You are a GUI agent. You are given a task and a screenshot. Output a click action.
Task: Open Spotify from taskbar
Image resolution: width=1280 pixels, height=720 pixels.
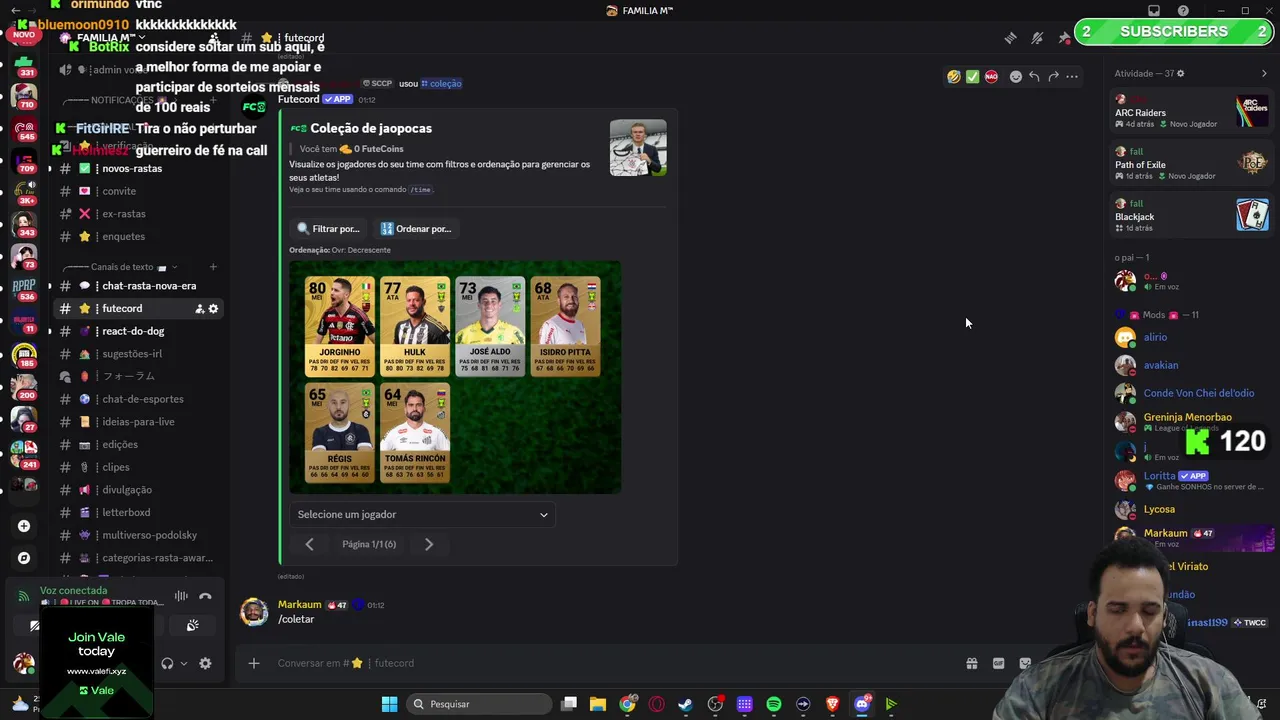tap(774, 704)
